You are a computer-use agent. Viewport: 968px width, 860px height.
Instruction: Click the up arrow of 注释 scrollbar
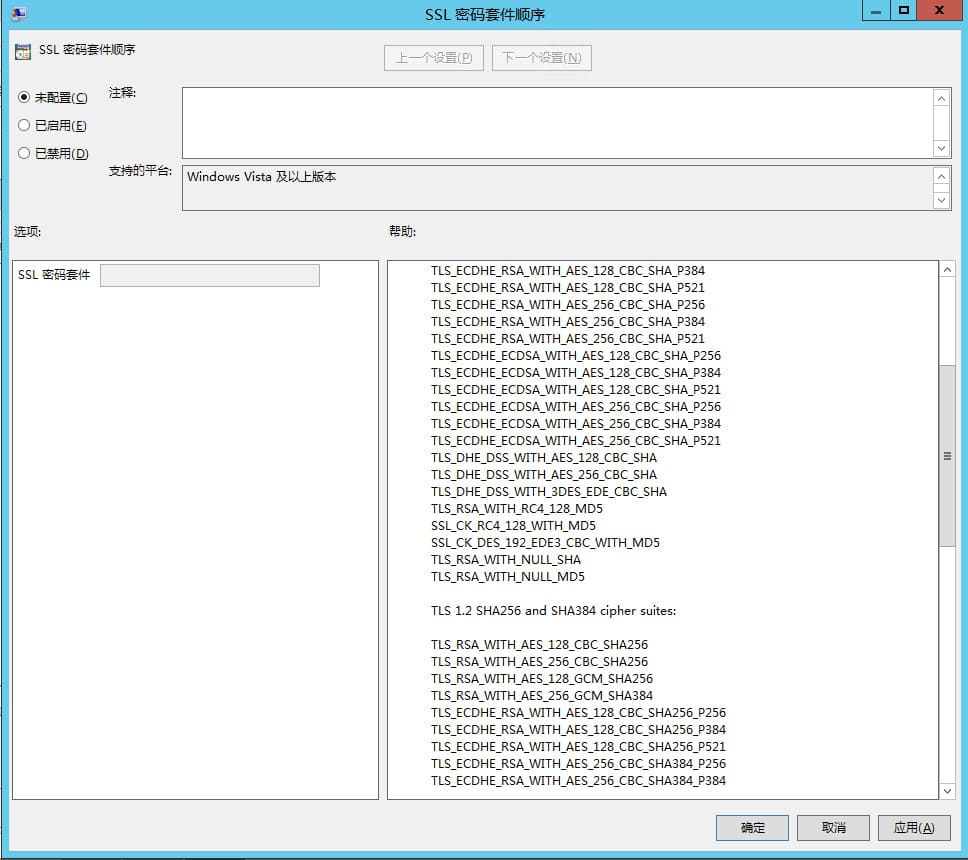coord(941,99)
